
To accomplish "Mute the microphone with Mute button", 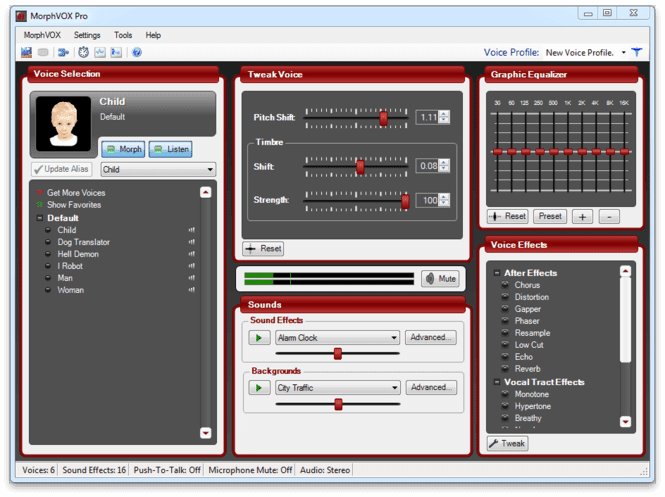I will coord(441,279).
